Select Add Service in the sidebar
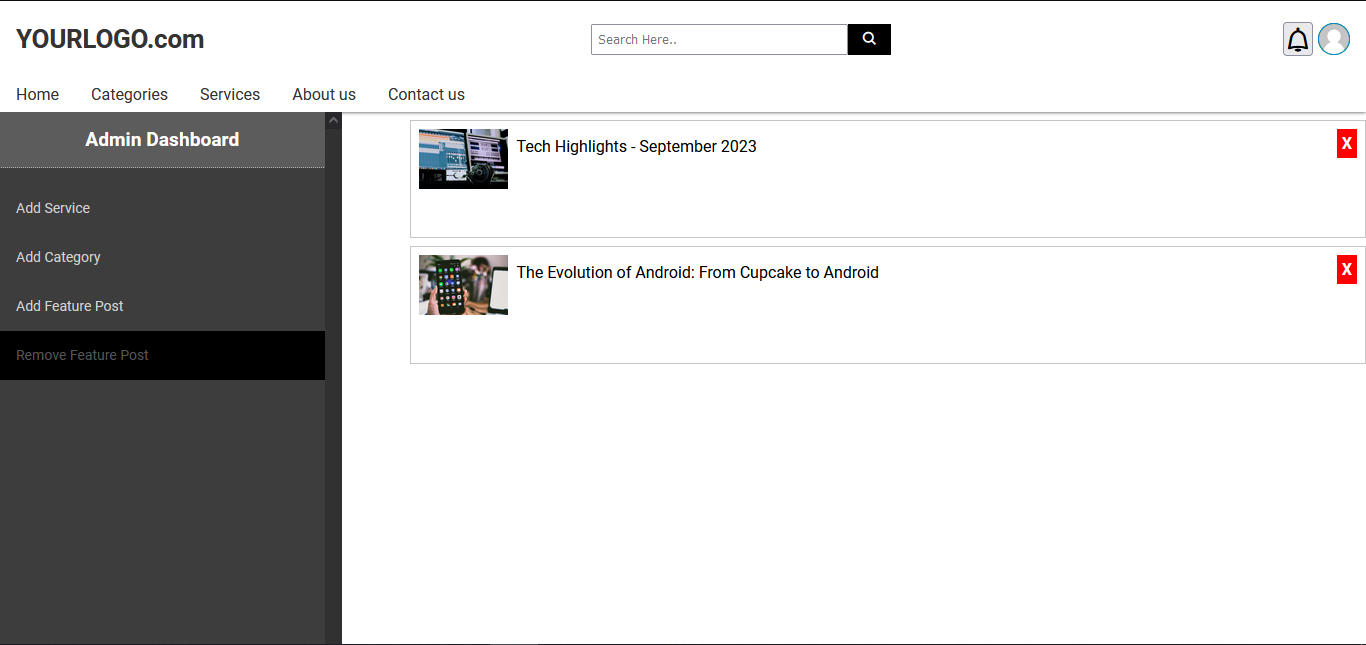This screenshot has width=1366, height=645. click(x=53, y=208)
